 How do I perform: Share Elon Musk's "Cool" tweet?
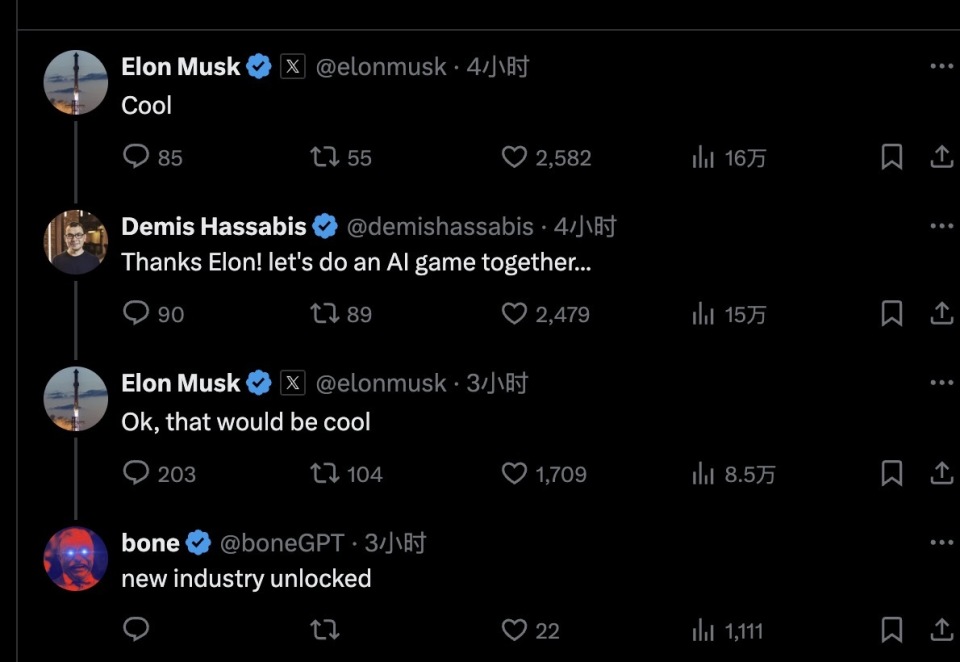click(941, 157)
